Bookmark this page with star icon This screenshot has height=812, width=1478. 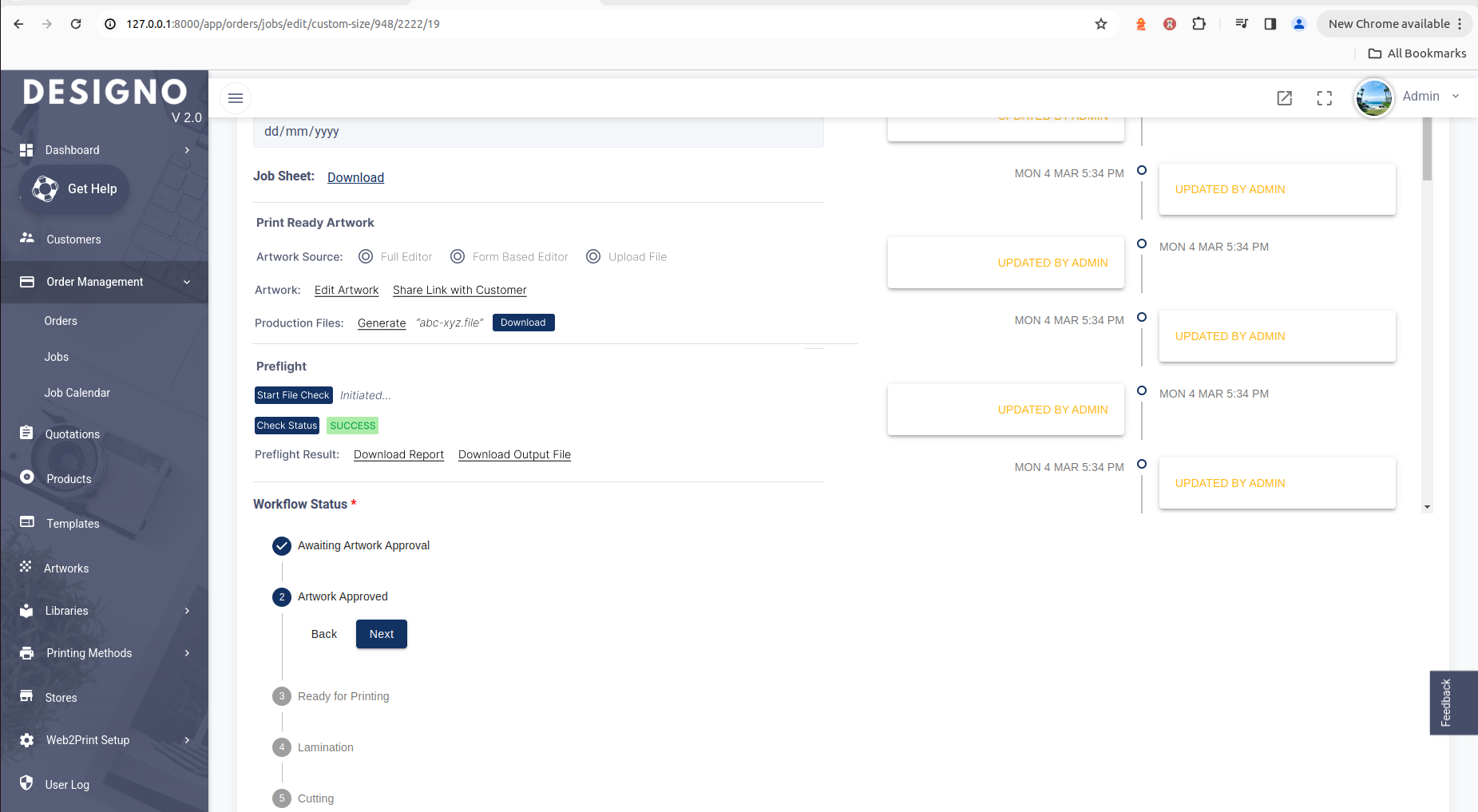coord(1101,24)
